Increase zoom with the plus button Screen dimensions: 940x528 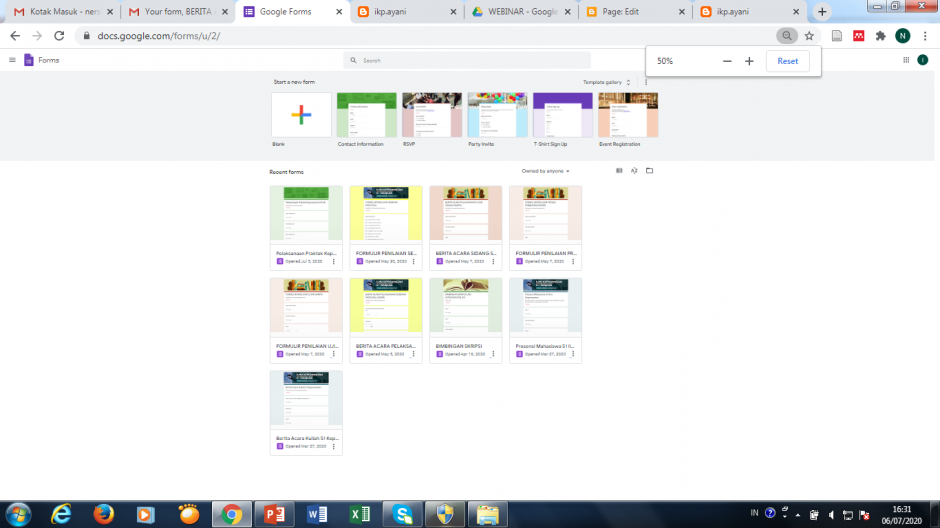pos(749,61)
